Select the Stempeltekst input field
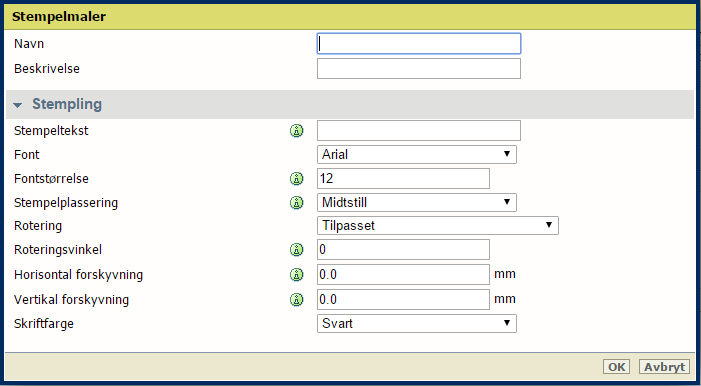This screenshot has height=386, width=701. click(419, 131)
